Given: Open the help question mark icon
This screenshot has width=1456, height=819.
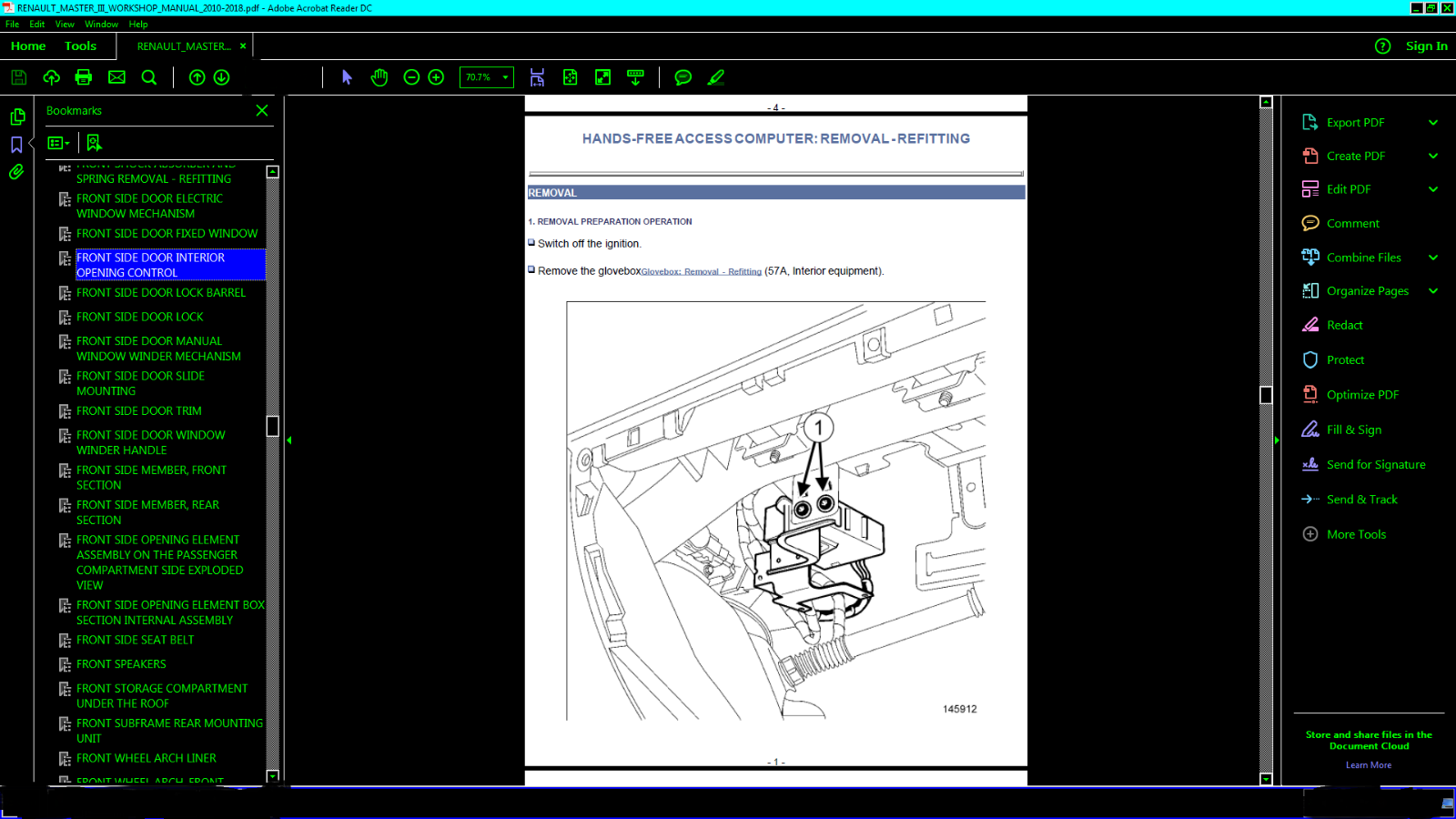Looking at the screenshot, I should click(1382, 46).
